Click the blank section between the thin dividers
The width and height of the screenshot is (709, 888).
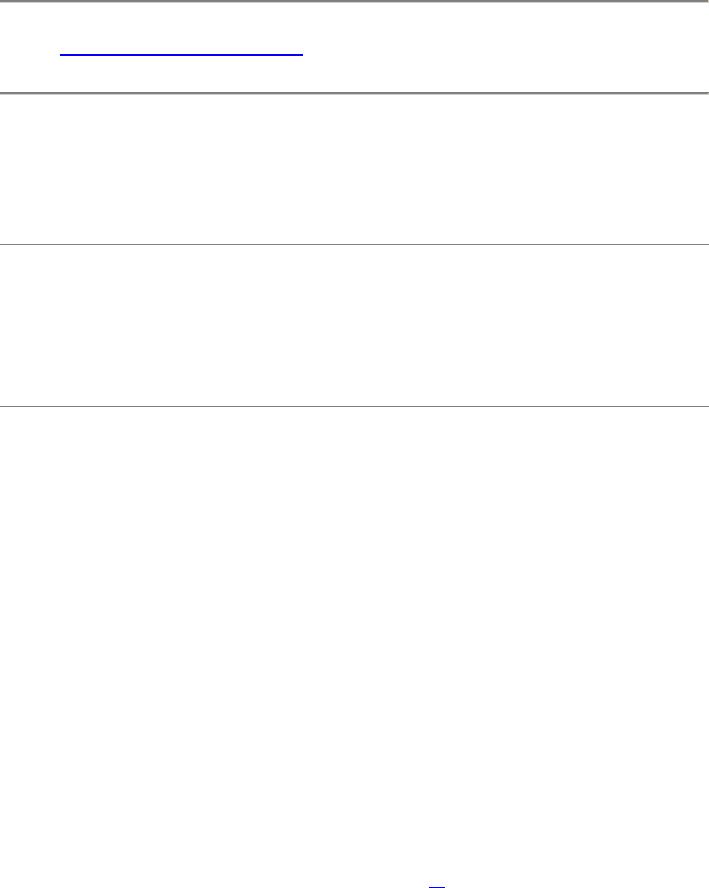pyautogui.click(x=354, y=325)
